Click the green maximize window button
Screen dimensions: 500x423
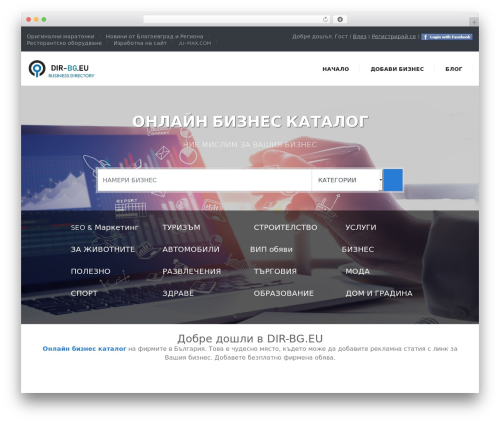[44, 20]
